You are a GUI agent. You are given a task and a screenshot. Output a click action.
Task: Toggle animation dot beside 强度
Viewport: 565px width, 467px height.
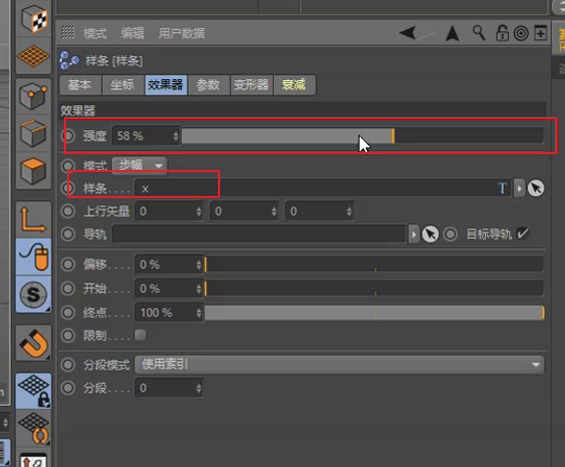(x=68, y=136)
